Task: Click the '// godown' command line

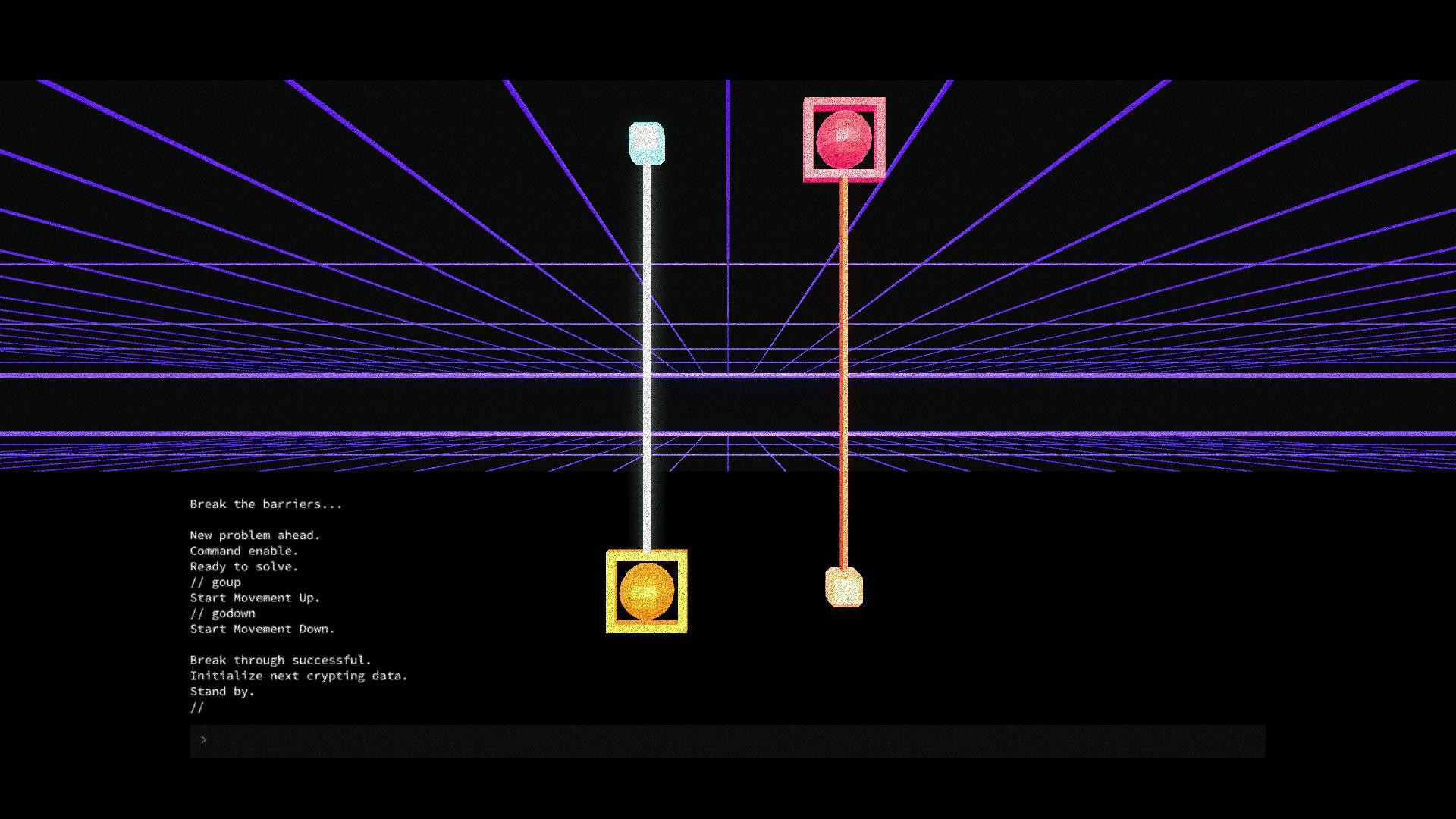Action: pyautogui.click(x=222, y=613)
